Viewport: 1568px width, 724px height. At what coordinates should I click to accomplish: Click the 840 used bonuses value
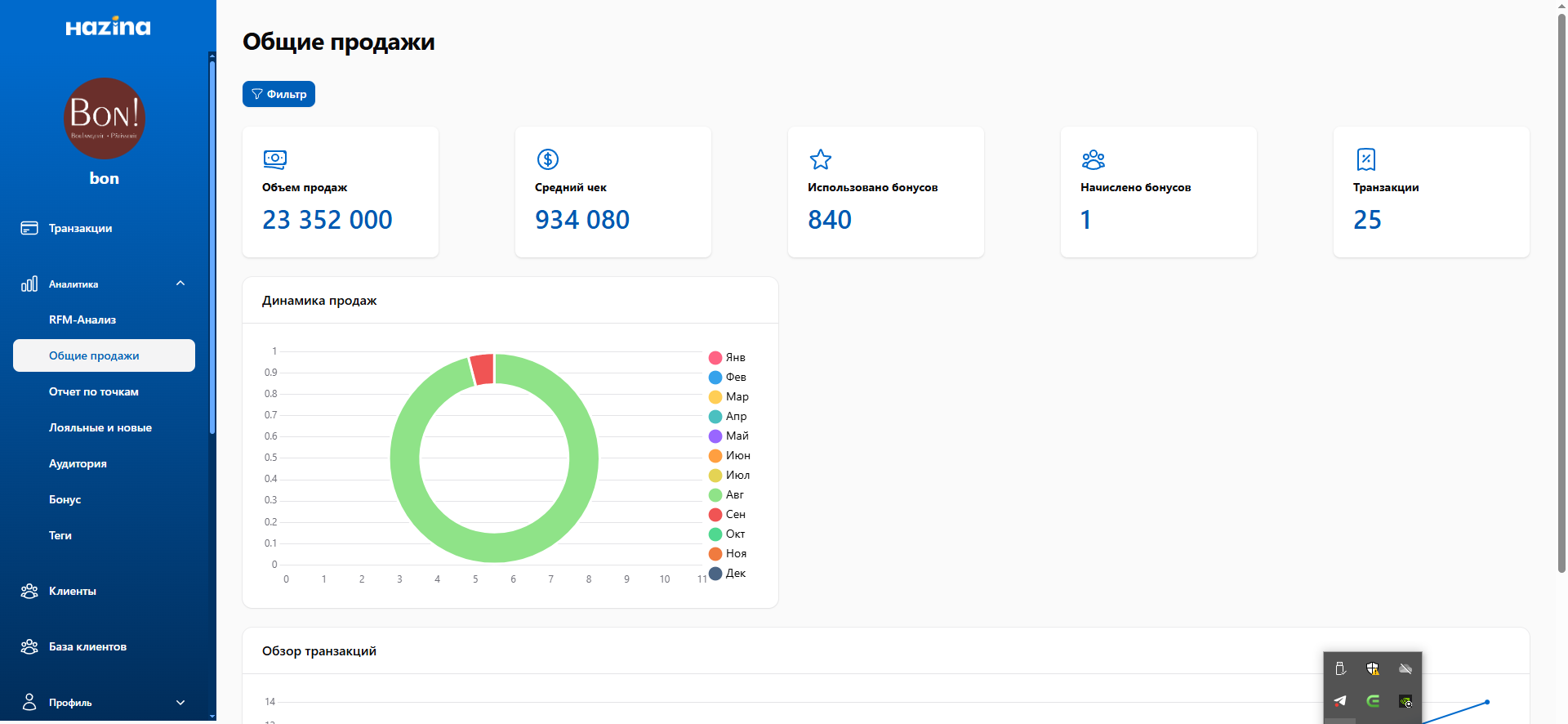830,219
